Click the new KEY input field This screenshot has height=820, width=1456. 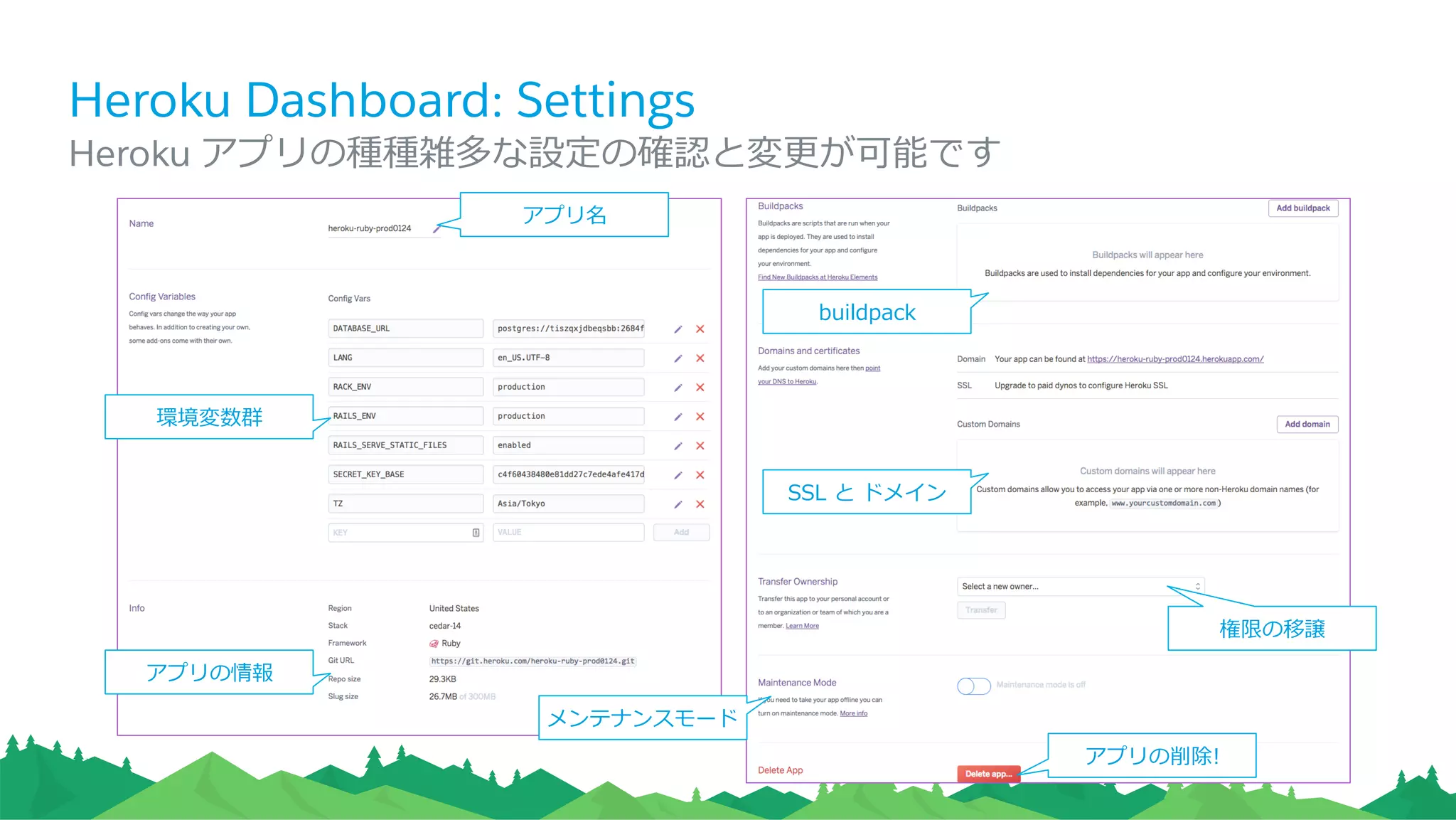(x=406, y=533)
